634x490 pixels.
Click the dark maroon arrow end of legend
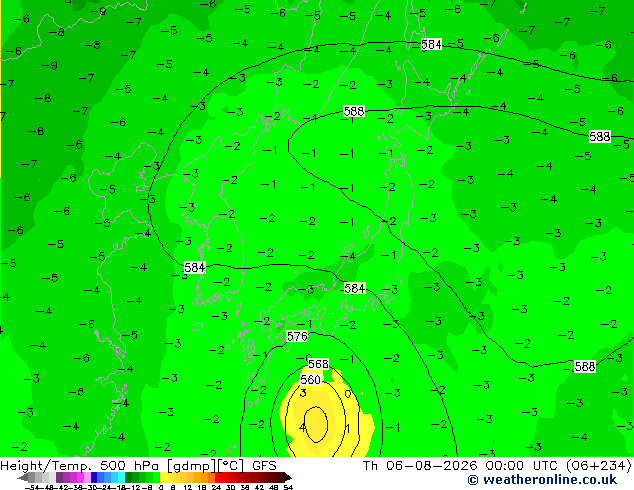tap(287, 477)
